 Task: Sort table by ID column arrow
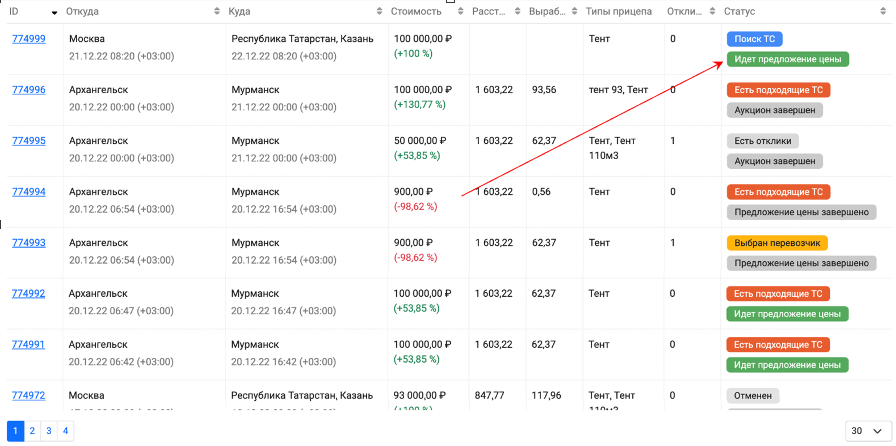[54, 12]
